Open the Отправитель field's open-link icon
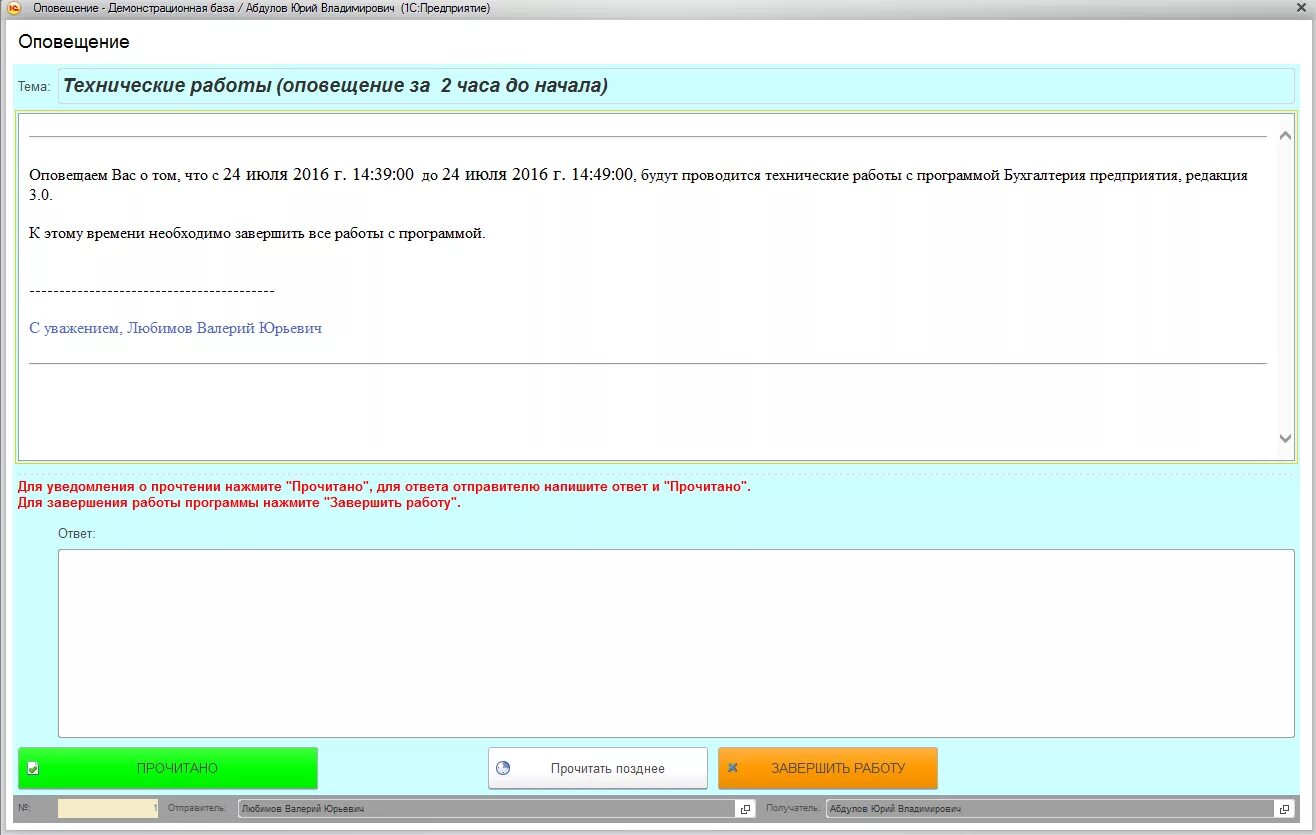 [x=745, y=809]
